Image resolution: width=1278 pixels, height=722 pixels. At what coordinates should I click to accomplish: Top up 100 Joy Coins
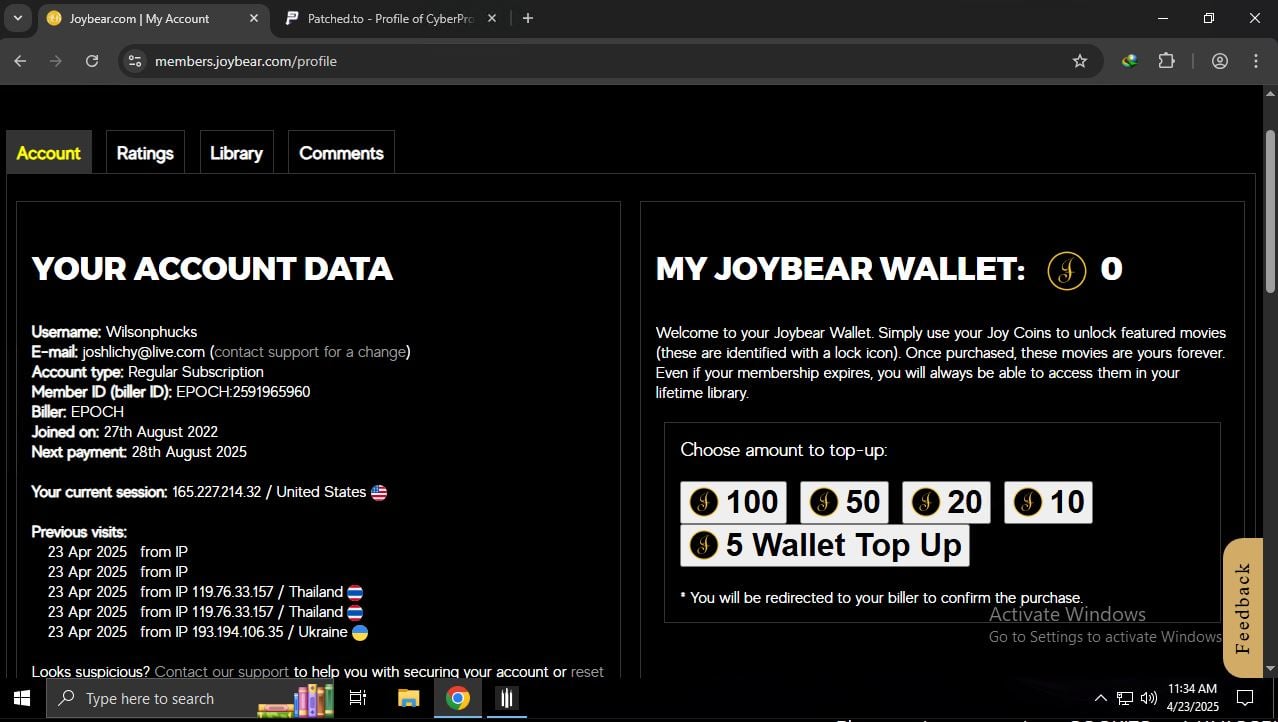tap(733, 502)
